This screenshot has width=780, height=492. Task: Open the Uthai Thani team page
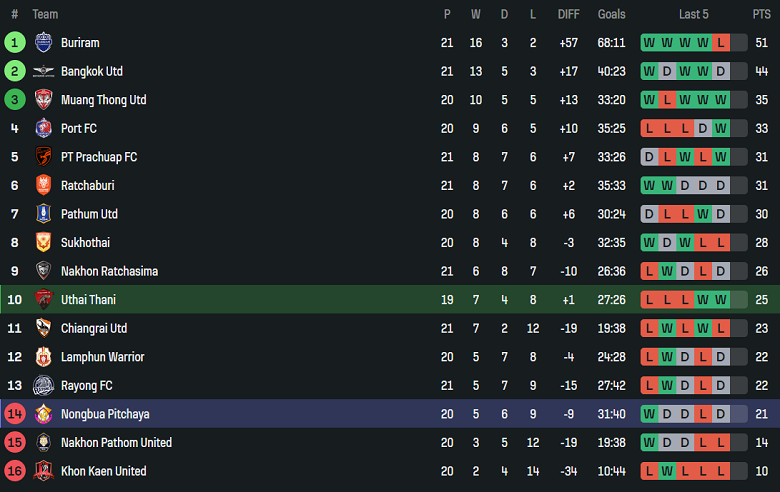[x=88, y=300]
